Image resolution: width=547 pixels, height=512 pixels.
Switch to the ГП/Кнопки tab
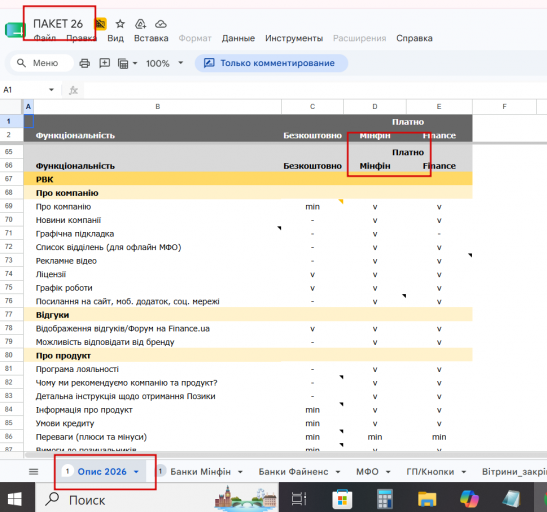coord(430,472)
